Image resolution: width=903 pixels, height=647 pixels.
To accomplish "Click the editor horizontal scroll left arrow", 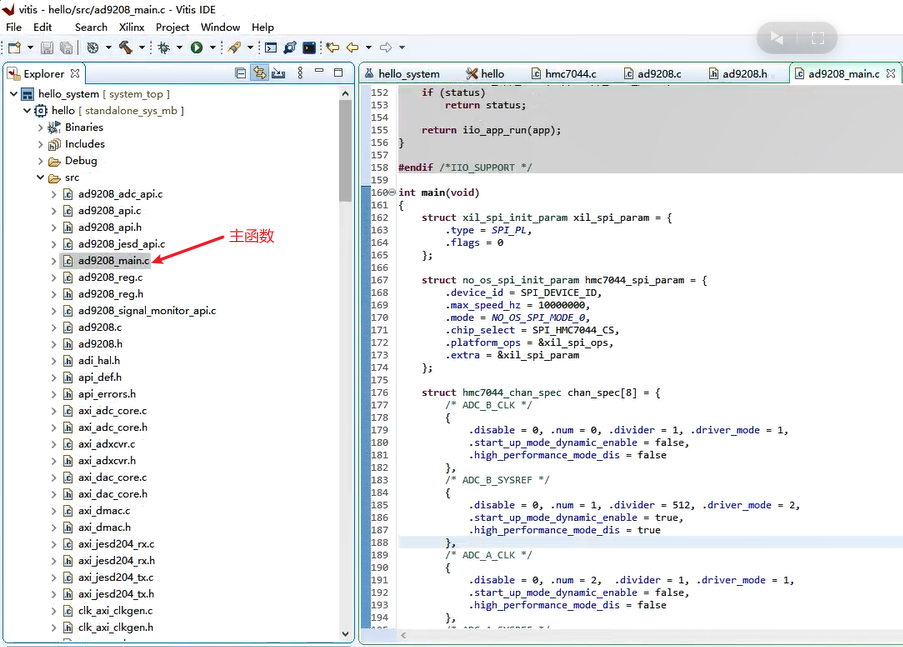I will (404, 635).
